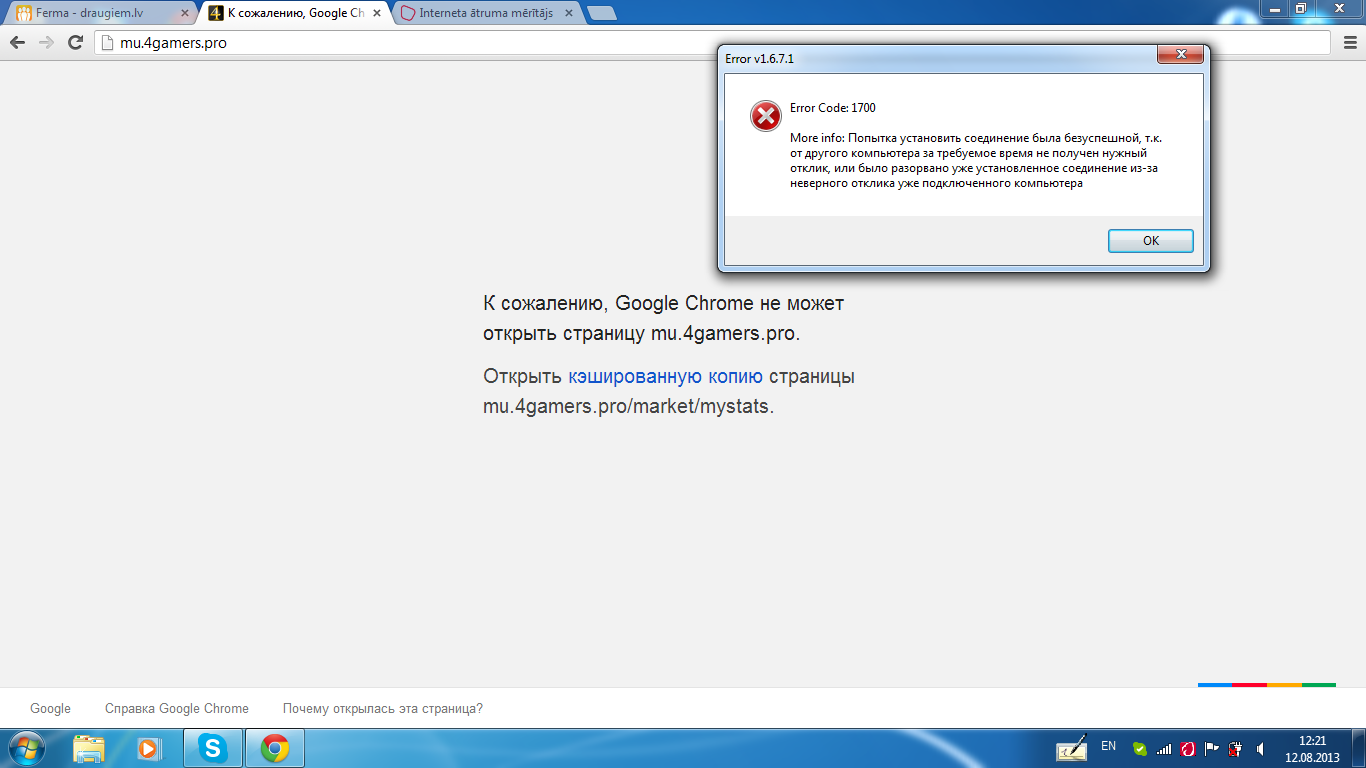Switch the EN input language indicator
Viewport: 1366px width, 768px height.
tap(1108, 746)
